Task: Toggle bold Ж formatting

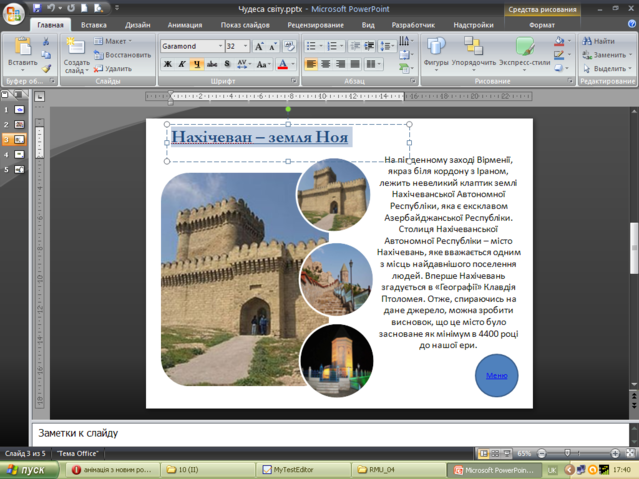Action: (x=167, y=64)
